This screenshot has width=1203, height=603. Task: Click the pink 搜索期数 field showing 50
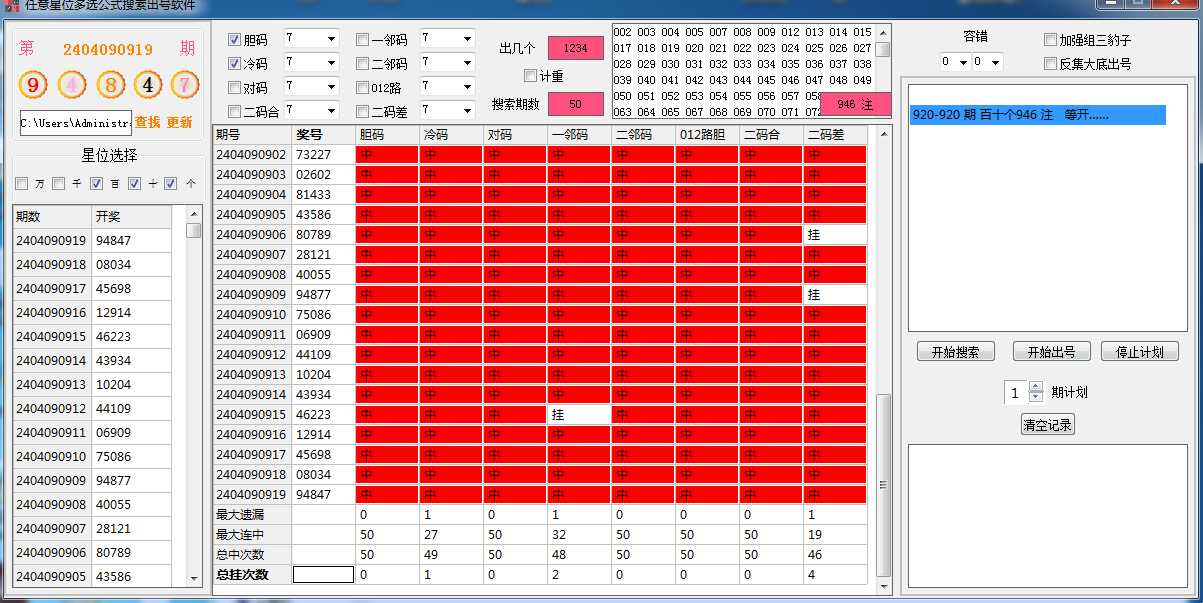point(575,104)
